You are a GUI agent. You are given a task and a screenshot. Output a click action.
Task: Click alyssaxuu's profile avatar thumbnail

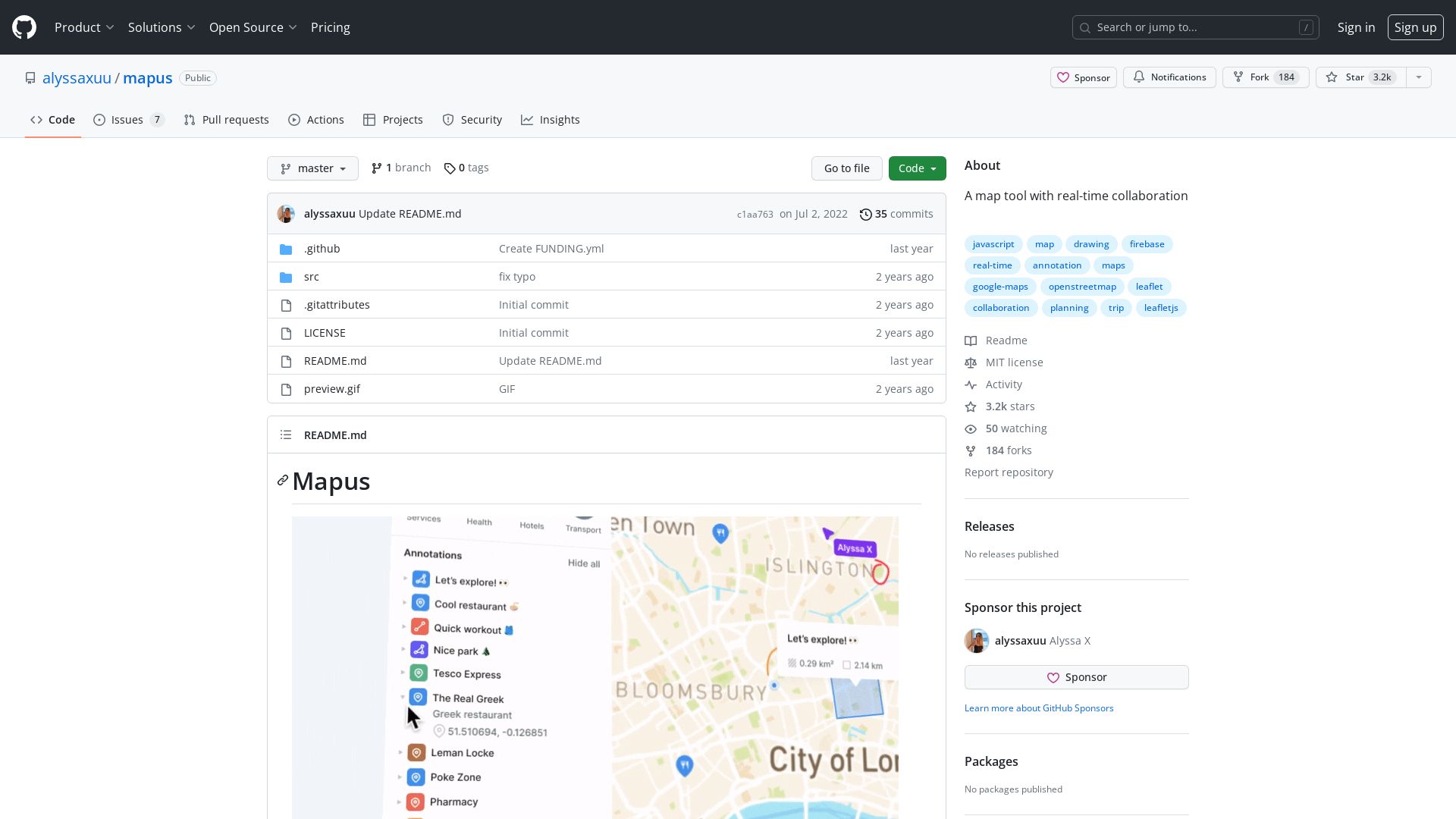[286, 214]
